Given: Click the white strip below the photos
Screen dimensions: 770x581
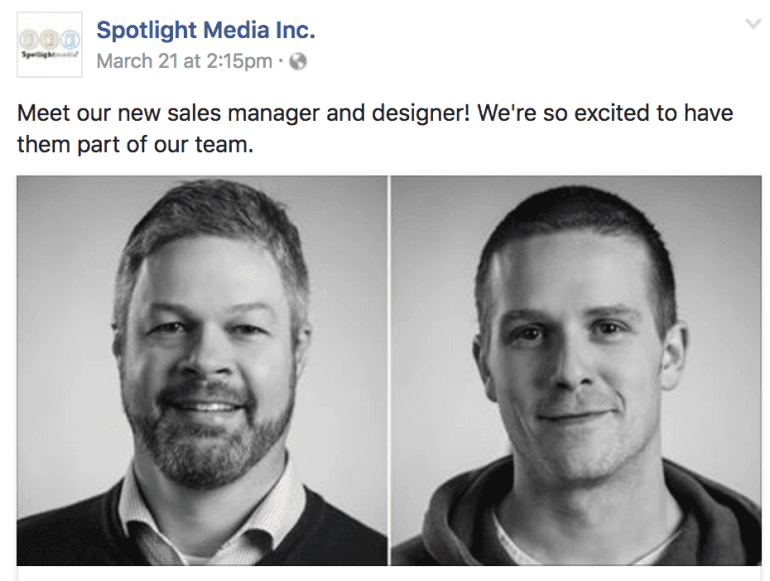Looking at the screenshot, I should (x=389, y=573).
